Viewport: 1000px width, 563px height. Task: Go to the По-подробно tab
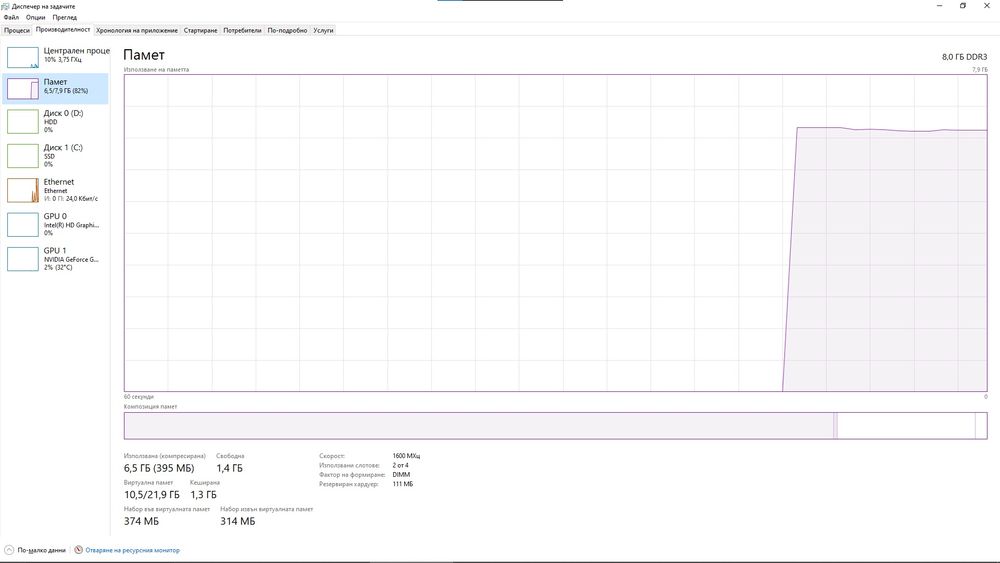287,30
